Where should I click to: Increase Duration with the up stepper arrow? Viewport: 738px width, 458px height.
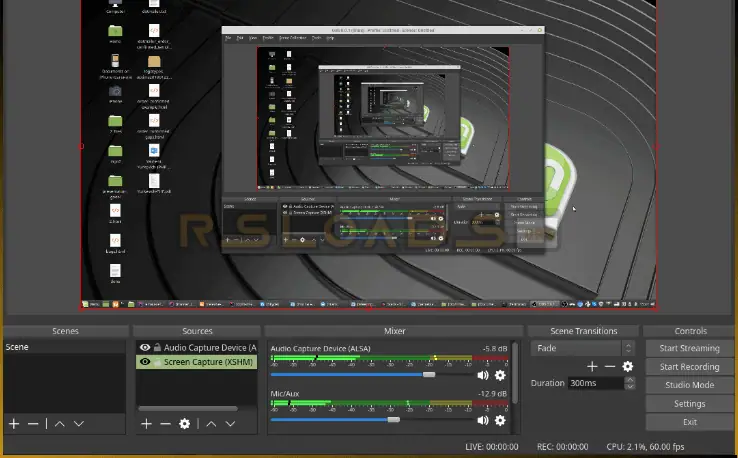pyautogui.click(x=629, y=379)
